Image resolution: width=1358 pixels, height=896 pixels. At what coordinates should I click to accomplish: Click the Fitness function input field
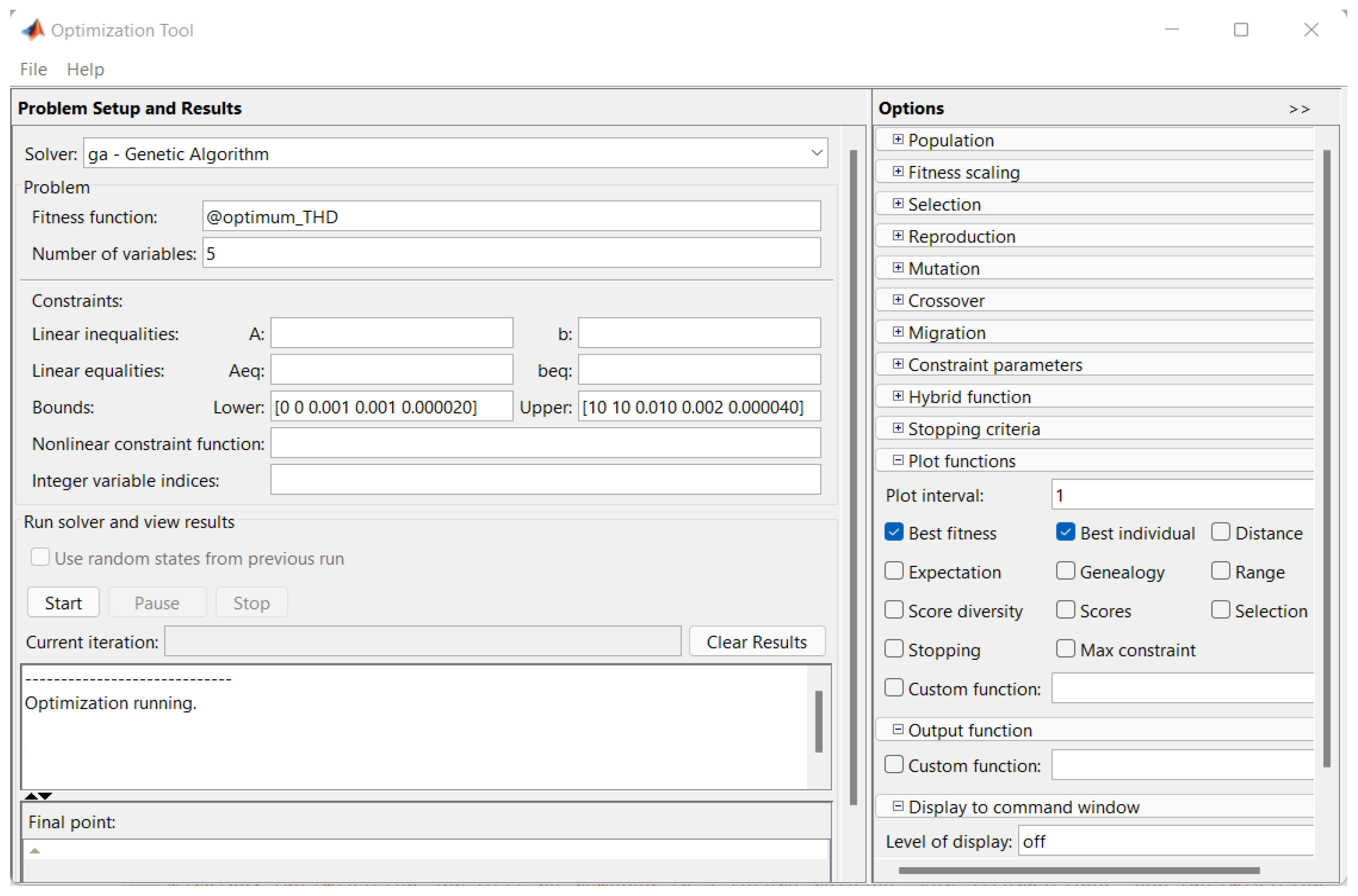(x=511, y=216)
